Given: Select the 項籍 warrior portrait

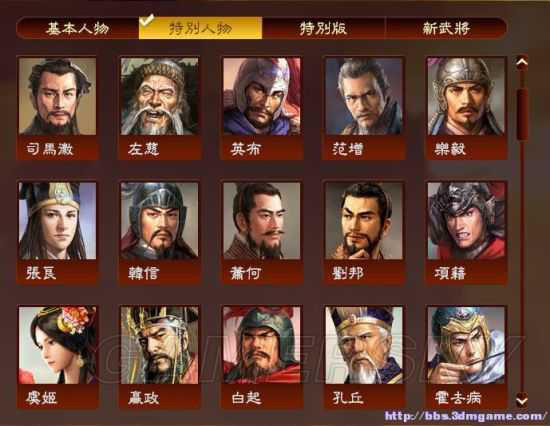Looking at the screenshot, I should (x=466, y=221).
